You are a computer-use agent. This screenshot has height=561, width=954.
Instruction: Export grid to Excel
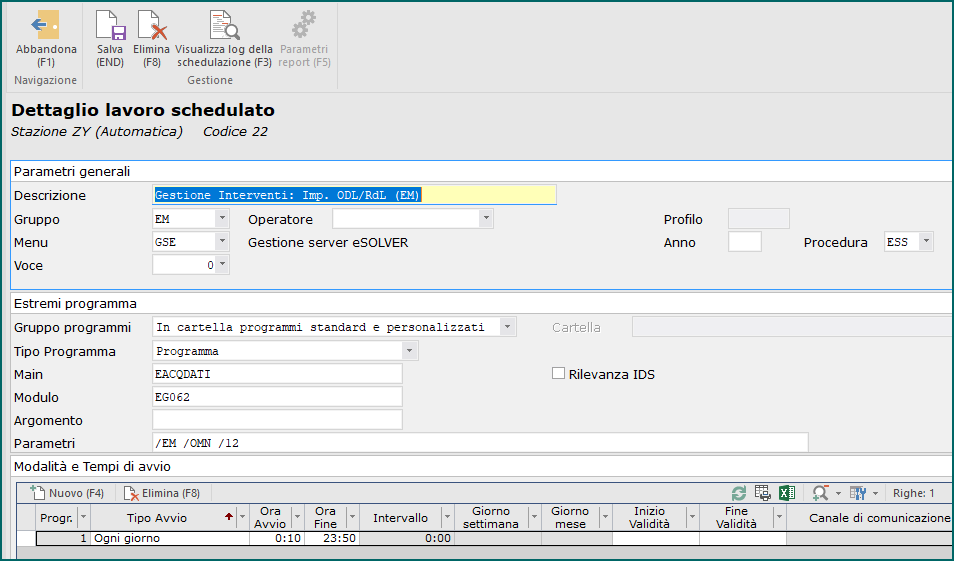[787, 493]
